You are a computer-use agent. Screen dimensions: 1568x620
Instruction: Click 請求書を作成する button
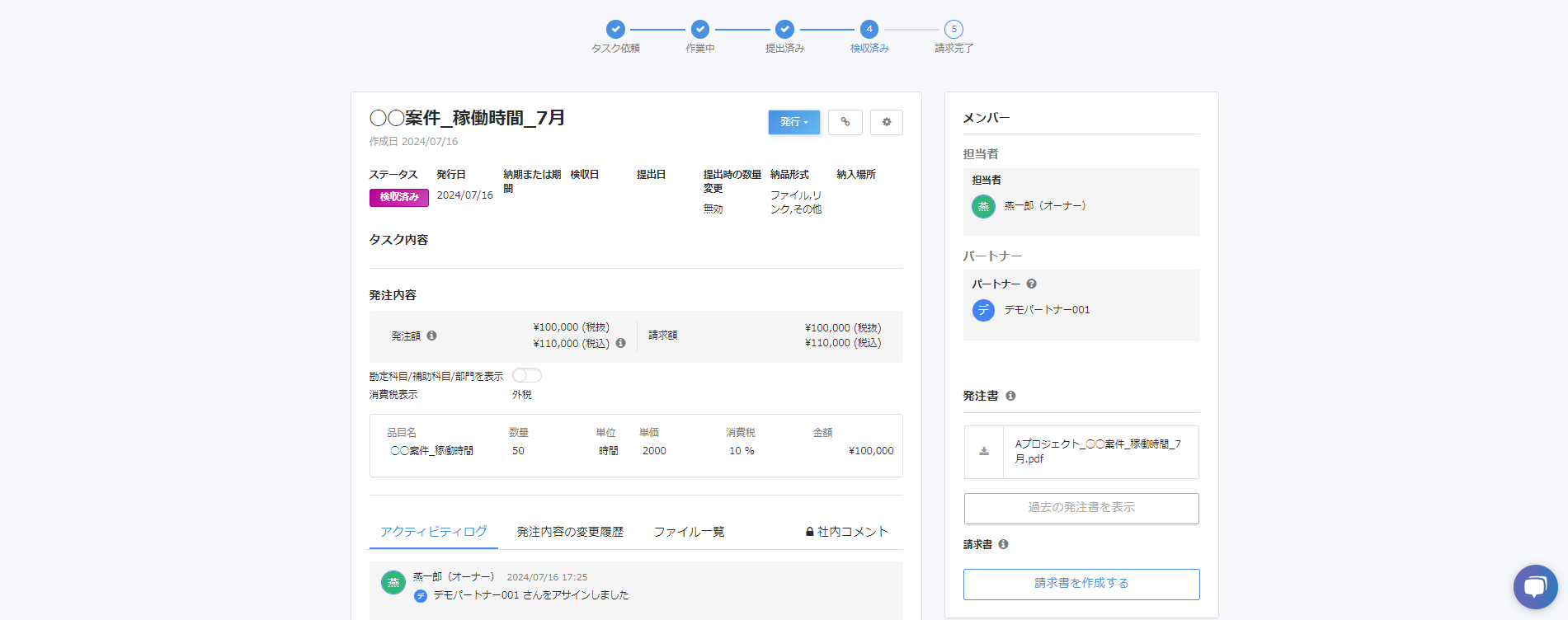(x=1081, y=584)
